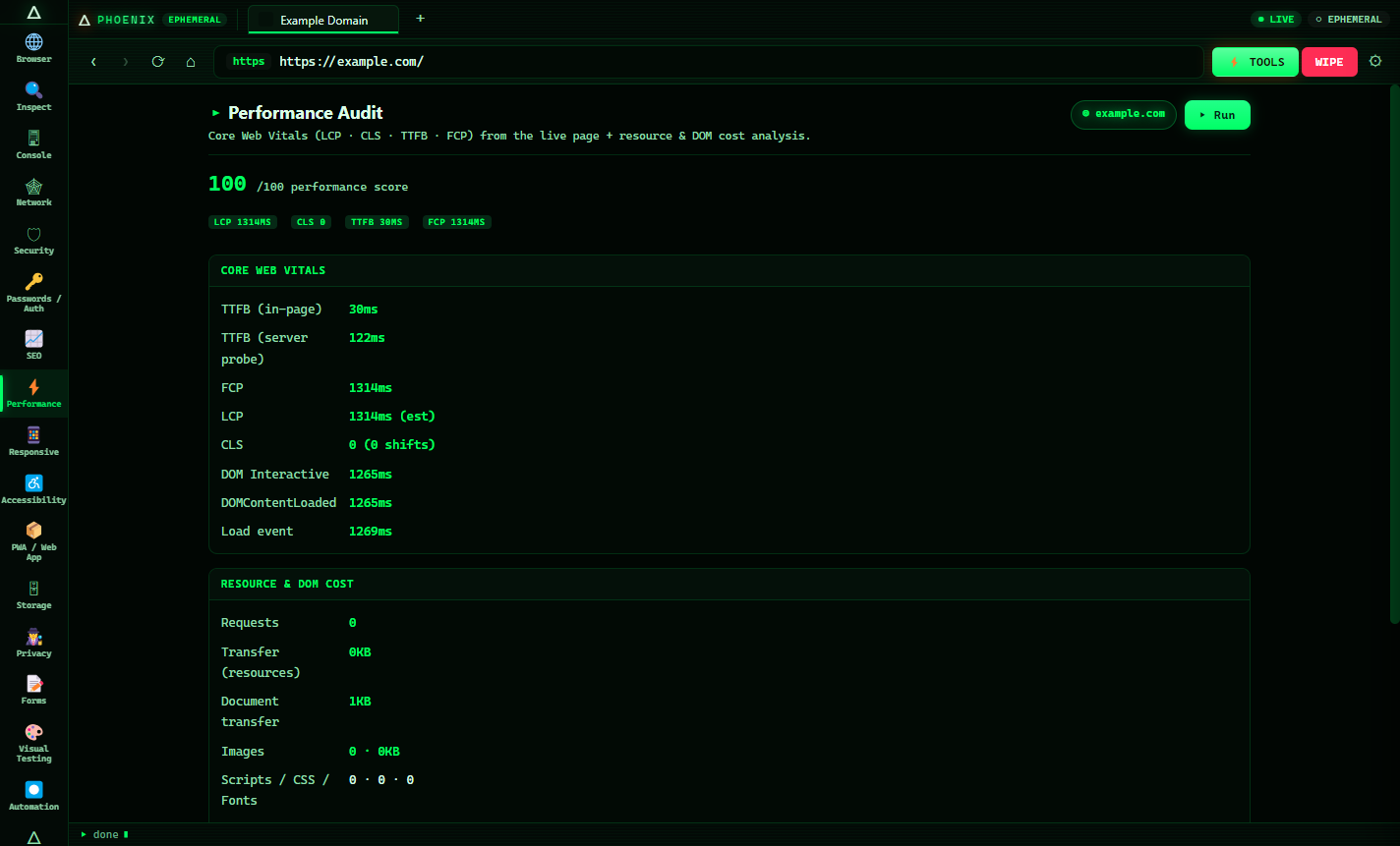1400x846 pixels.
Task: Click the LIVE status badge
Action: point(1276,19)
